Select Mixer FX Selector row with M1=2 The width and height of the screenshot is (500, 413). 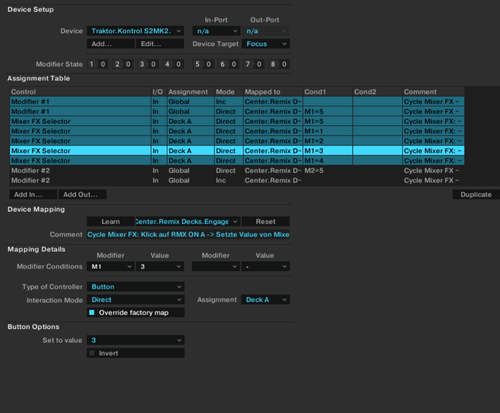tap(237, 141)
